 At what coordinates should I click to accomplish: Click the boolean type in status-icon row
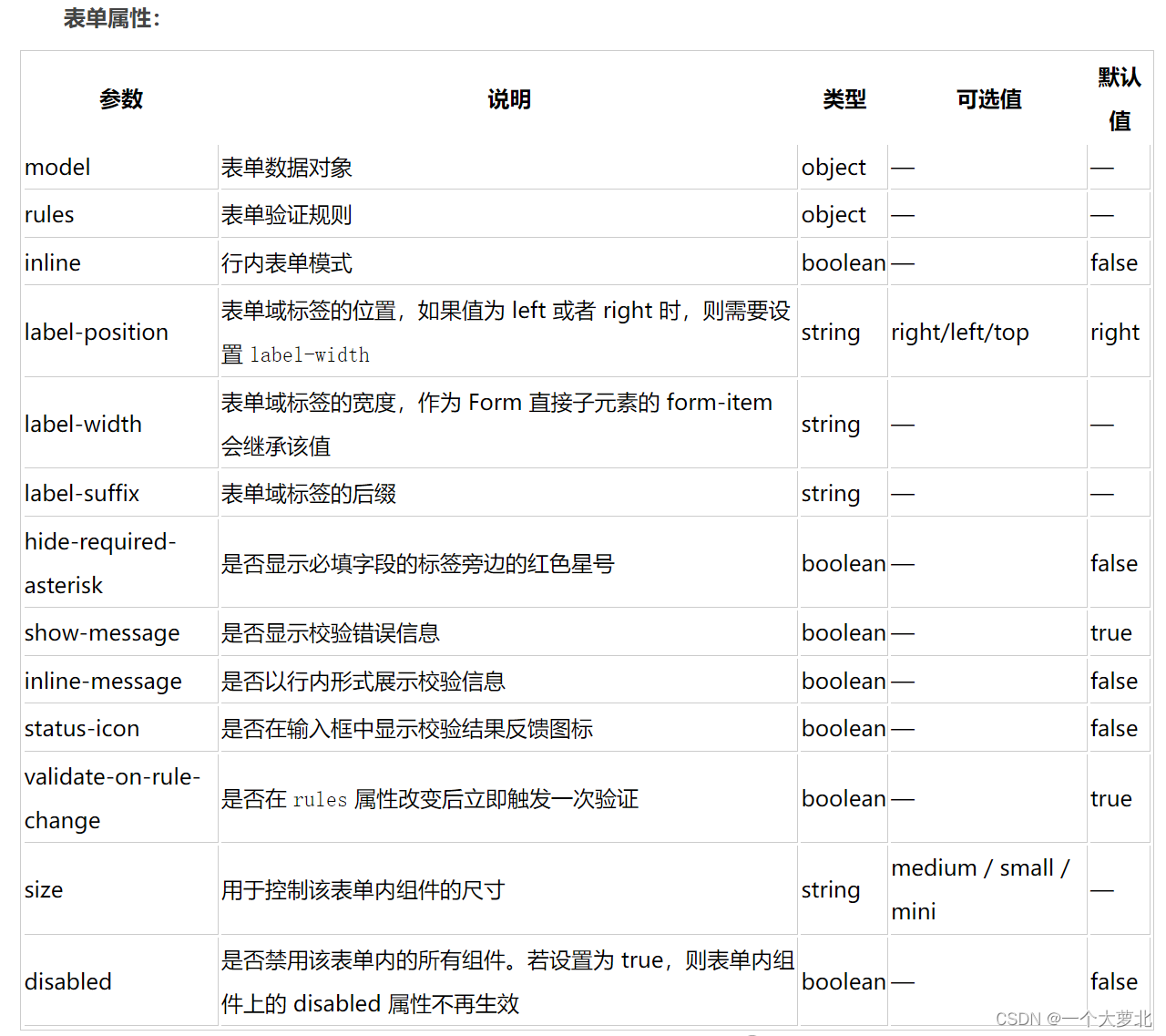point(844,729)
